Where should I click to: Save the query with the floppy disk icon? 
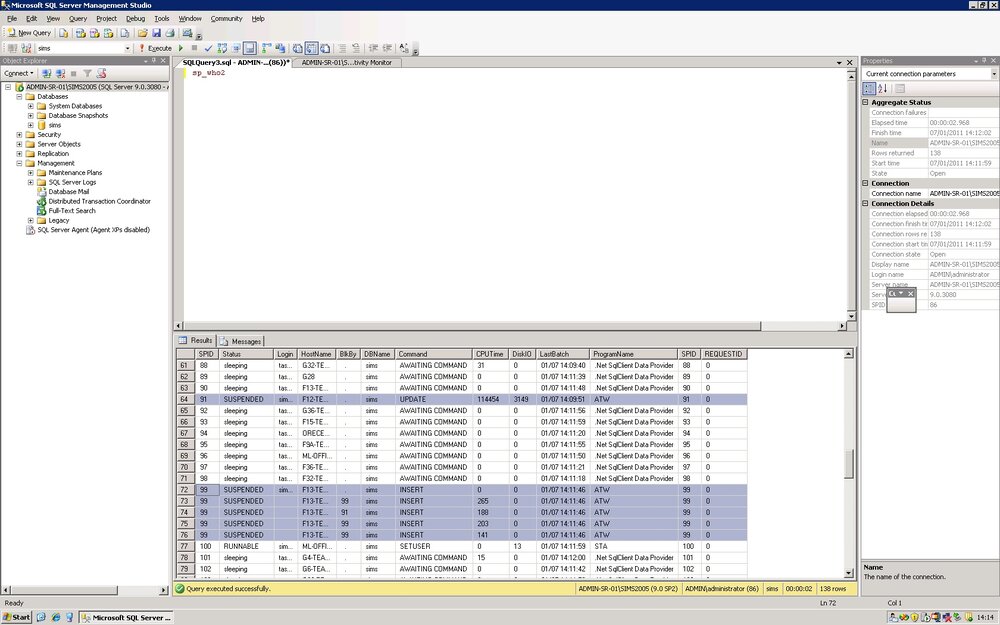(156, 33)
